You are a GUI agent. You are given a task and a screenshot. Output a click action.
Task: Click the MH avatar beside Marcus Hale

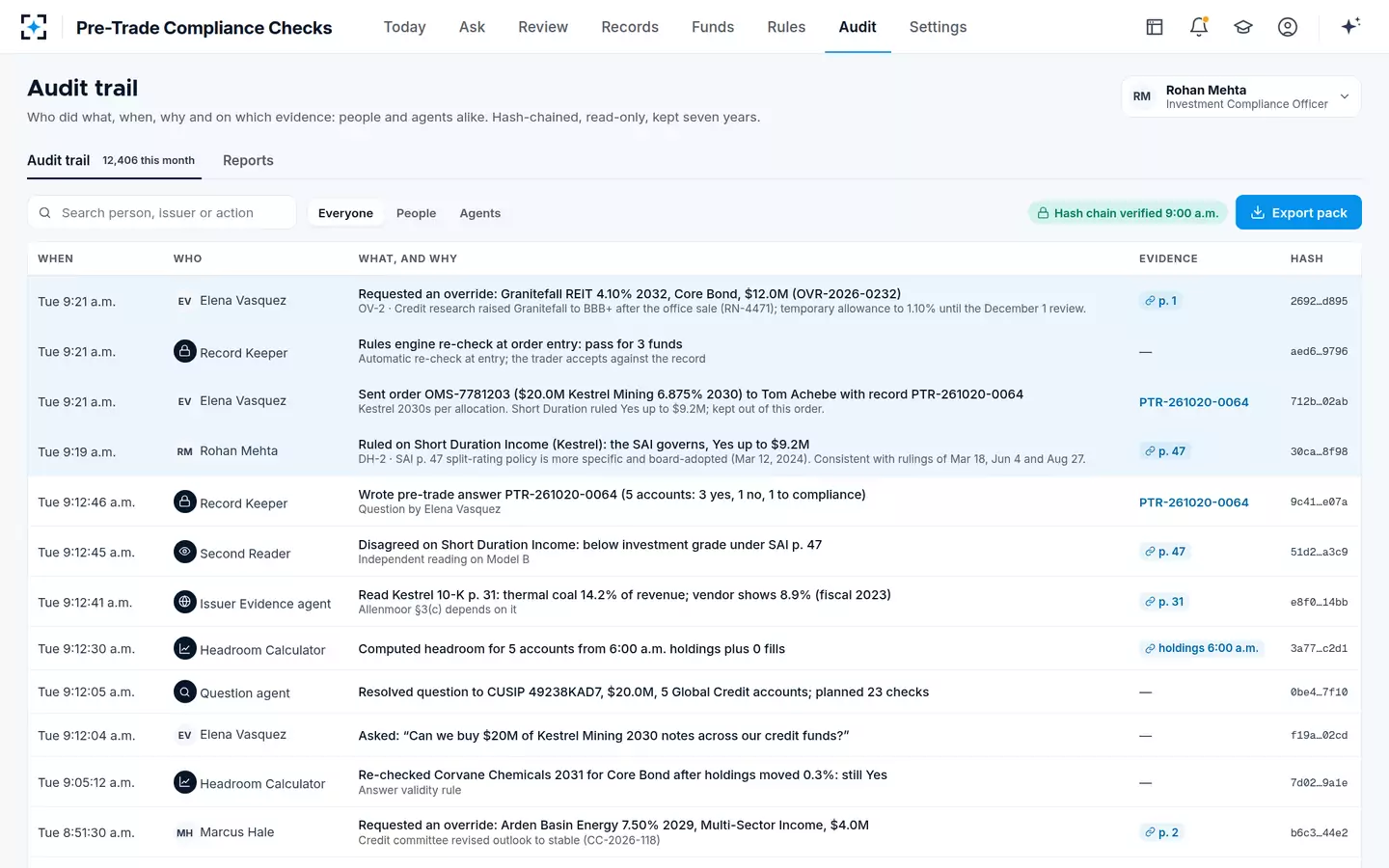pyautogui.click(x=185, y=832)
